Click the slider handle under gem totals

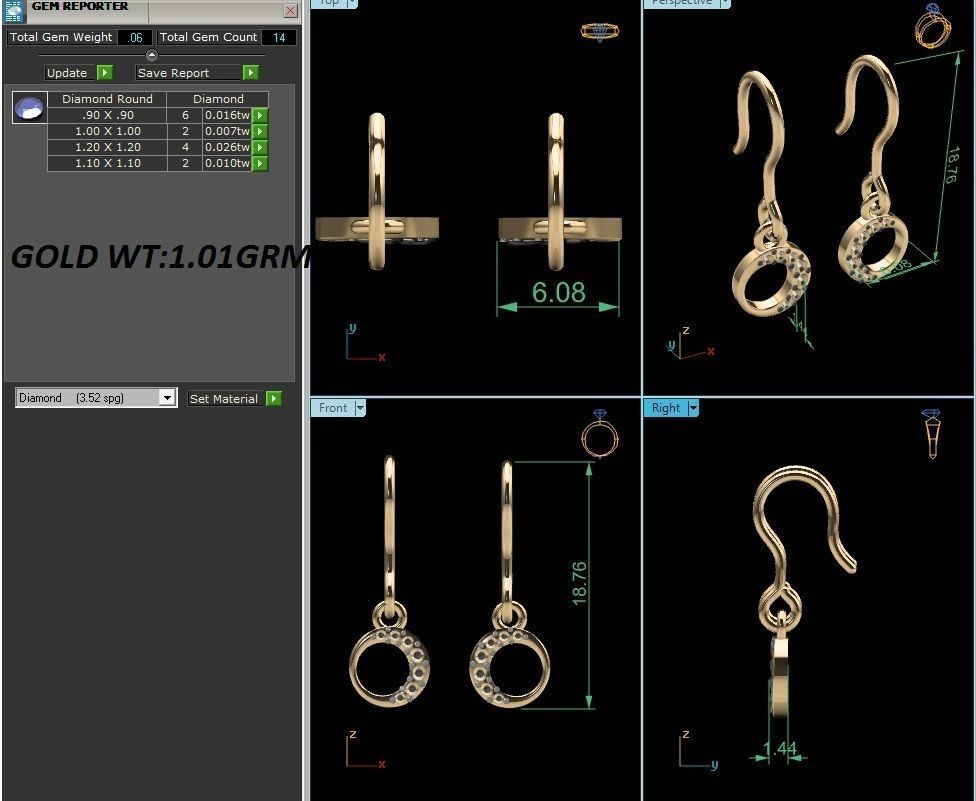pyautogui.click(x=151, y=55)
